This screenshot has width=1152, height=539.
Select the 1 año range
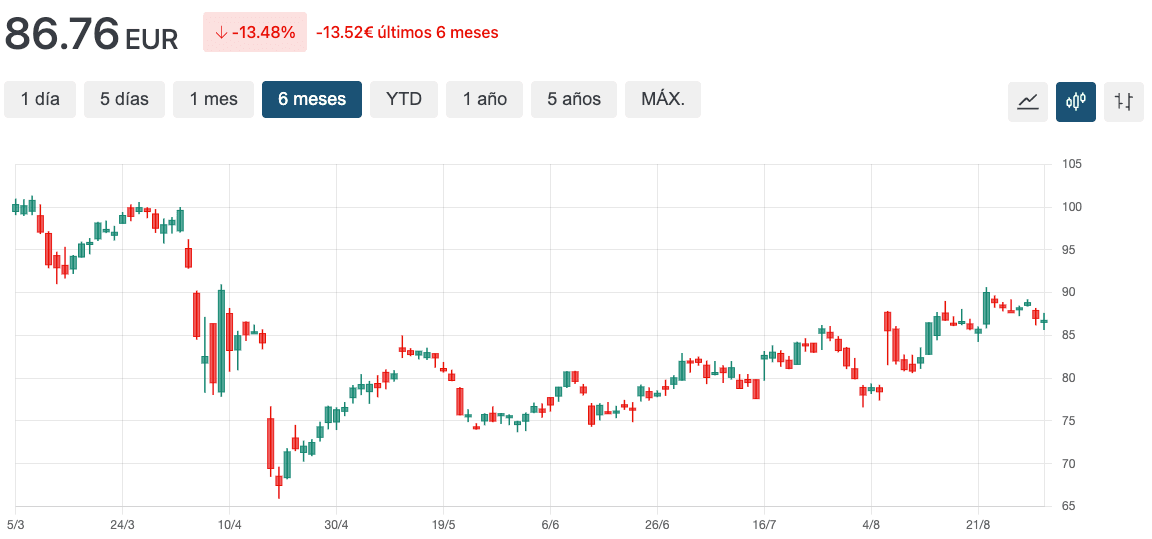tap(484, 99)
